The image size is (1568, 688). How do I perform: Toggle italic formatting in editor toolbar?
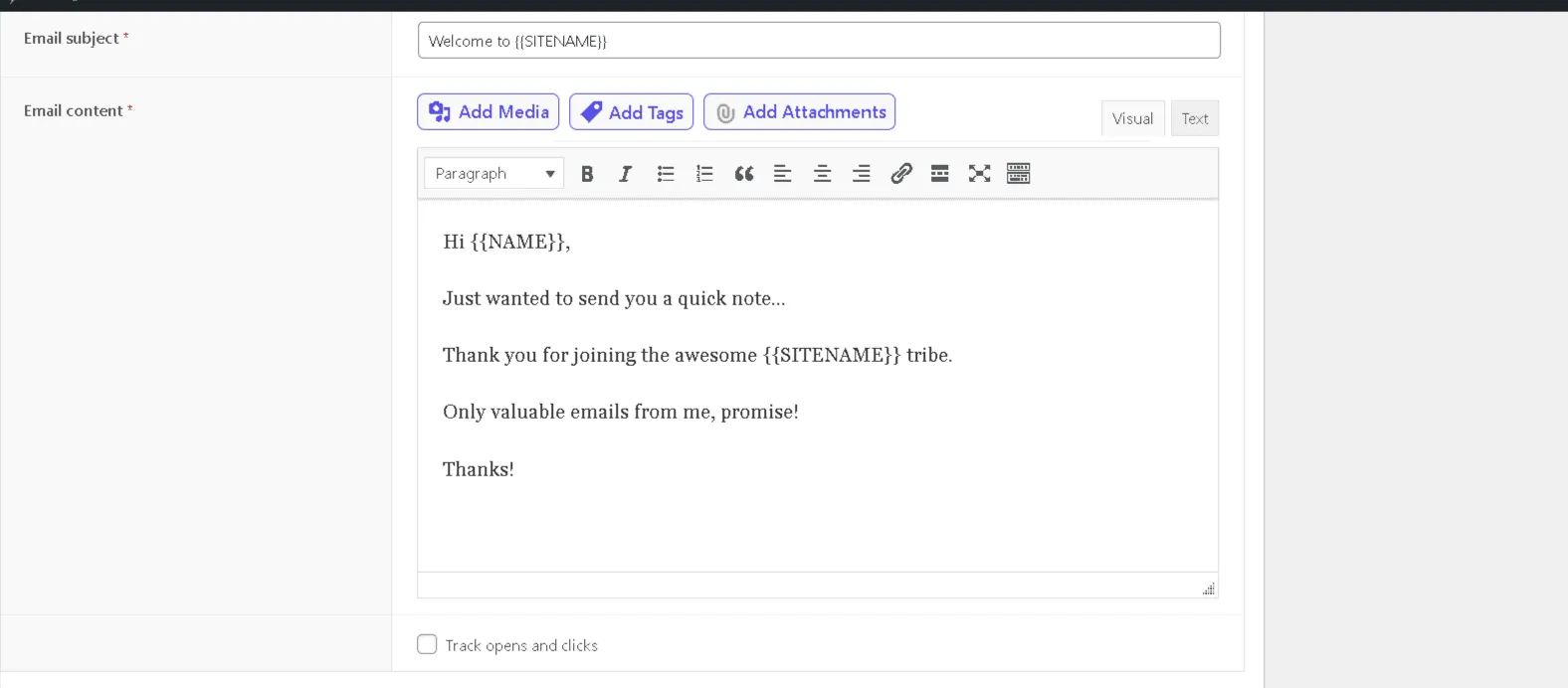coord(625,174)
